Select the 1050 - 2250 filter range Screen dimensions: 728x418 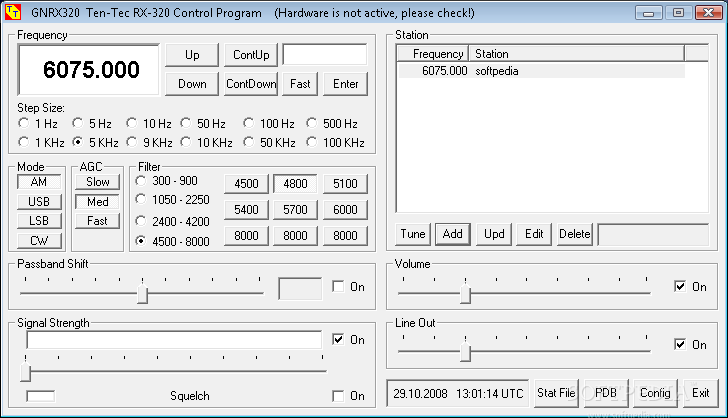point(172,200)
